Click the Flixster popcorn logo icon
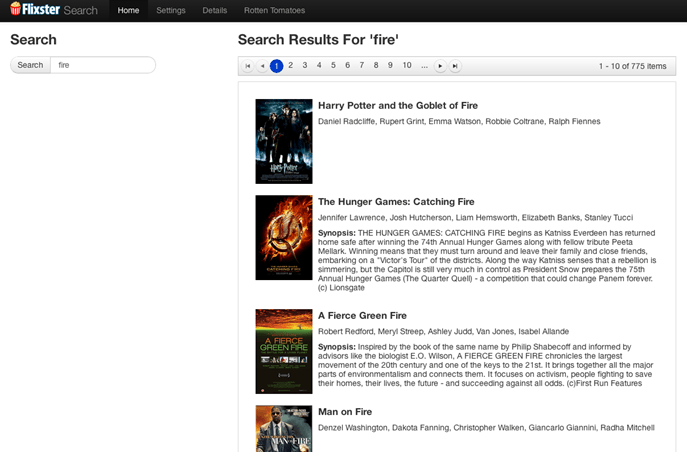 click(x=15, y=9)
